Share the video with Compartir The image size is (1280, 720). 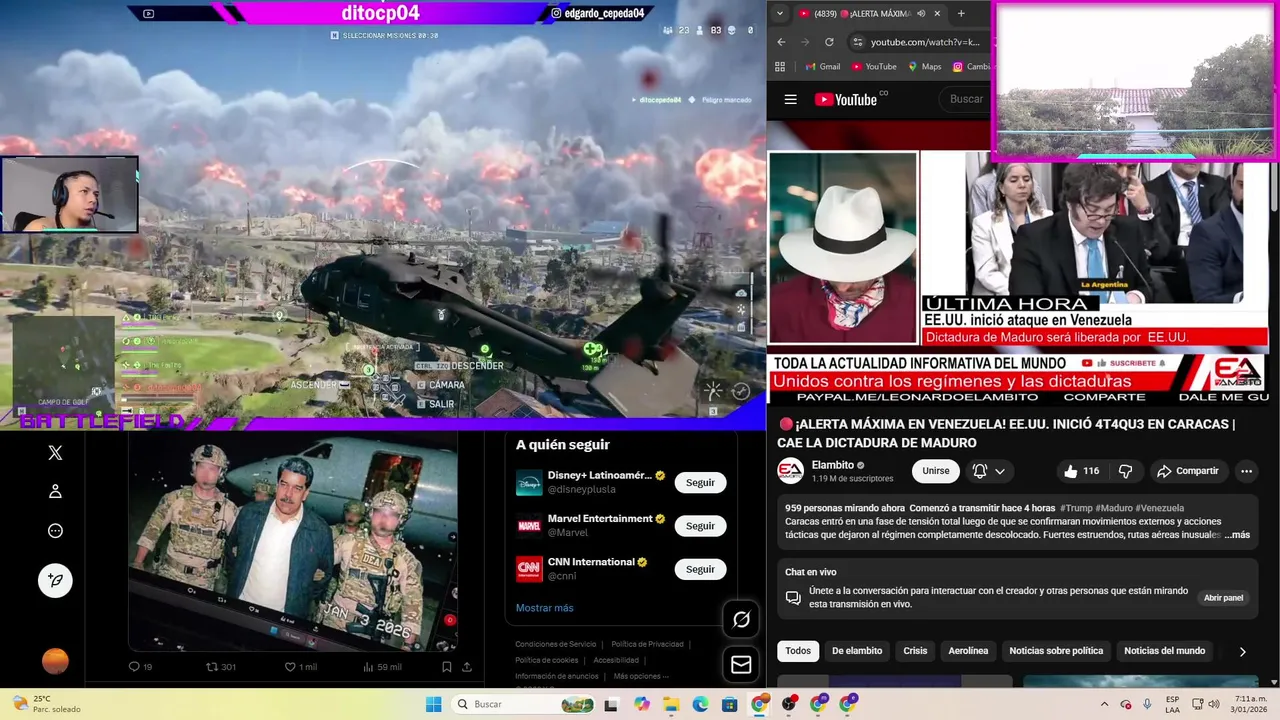1188,471
